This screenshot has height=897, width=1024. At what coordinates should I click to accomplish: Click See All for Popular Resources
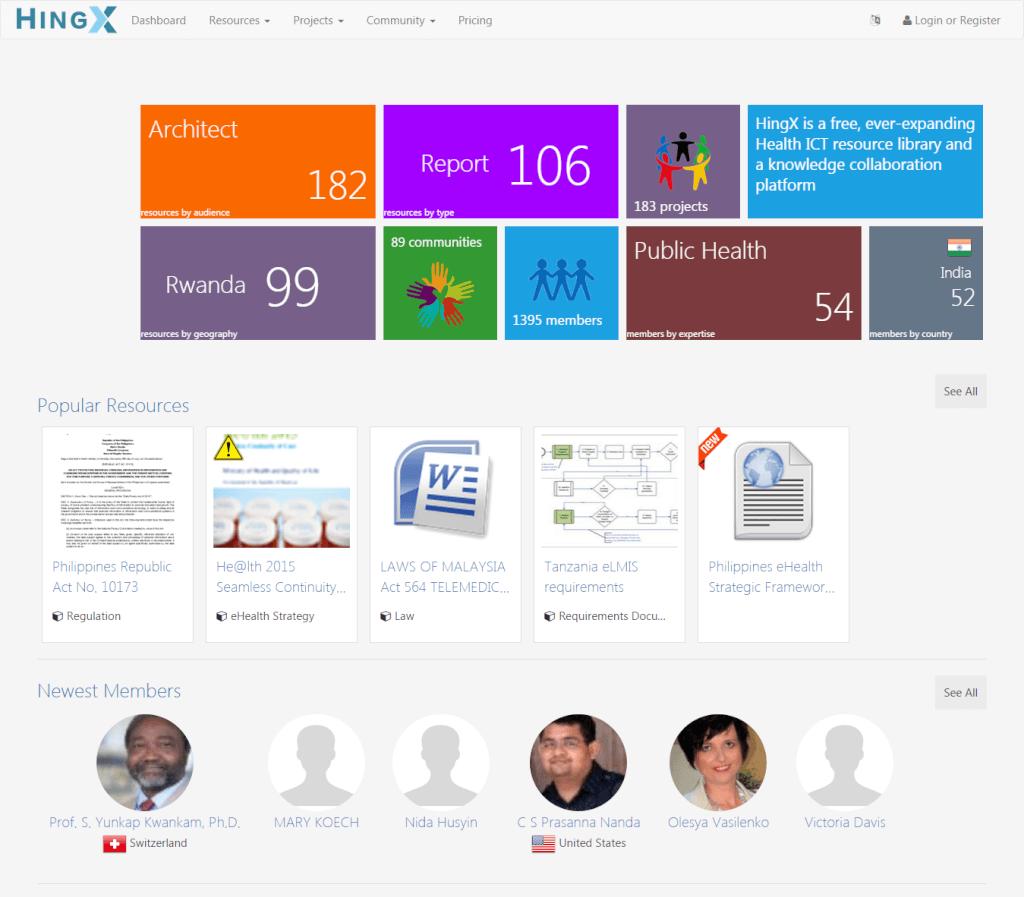point(960,392)
